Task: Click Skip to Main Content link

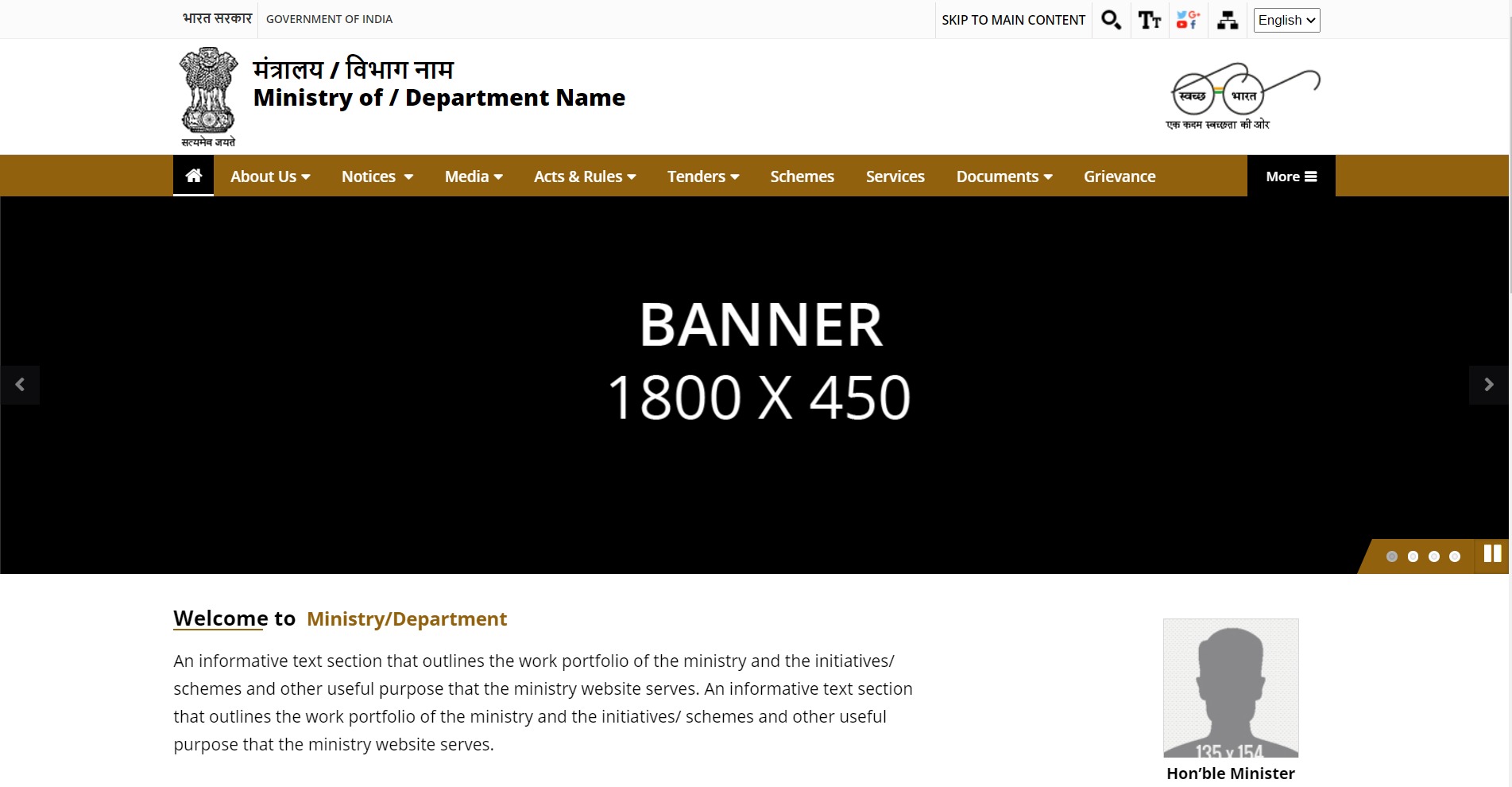Action: (x=1013, y=20)
